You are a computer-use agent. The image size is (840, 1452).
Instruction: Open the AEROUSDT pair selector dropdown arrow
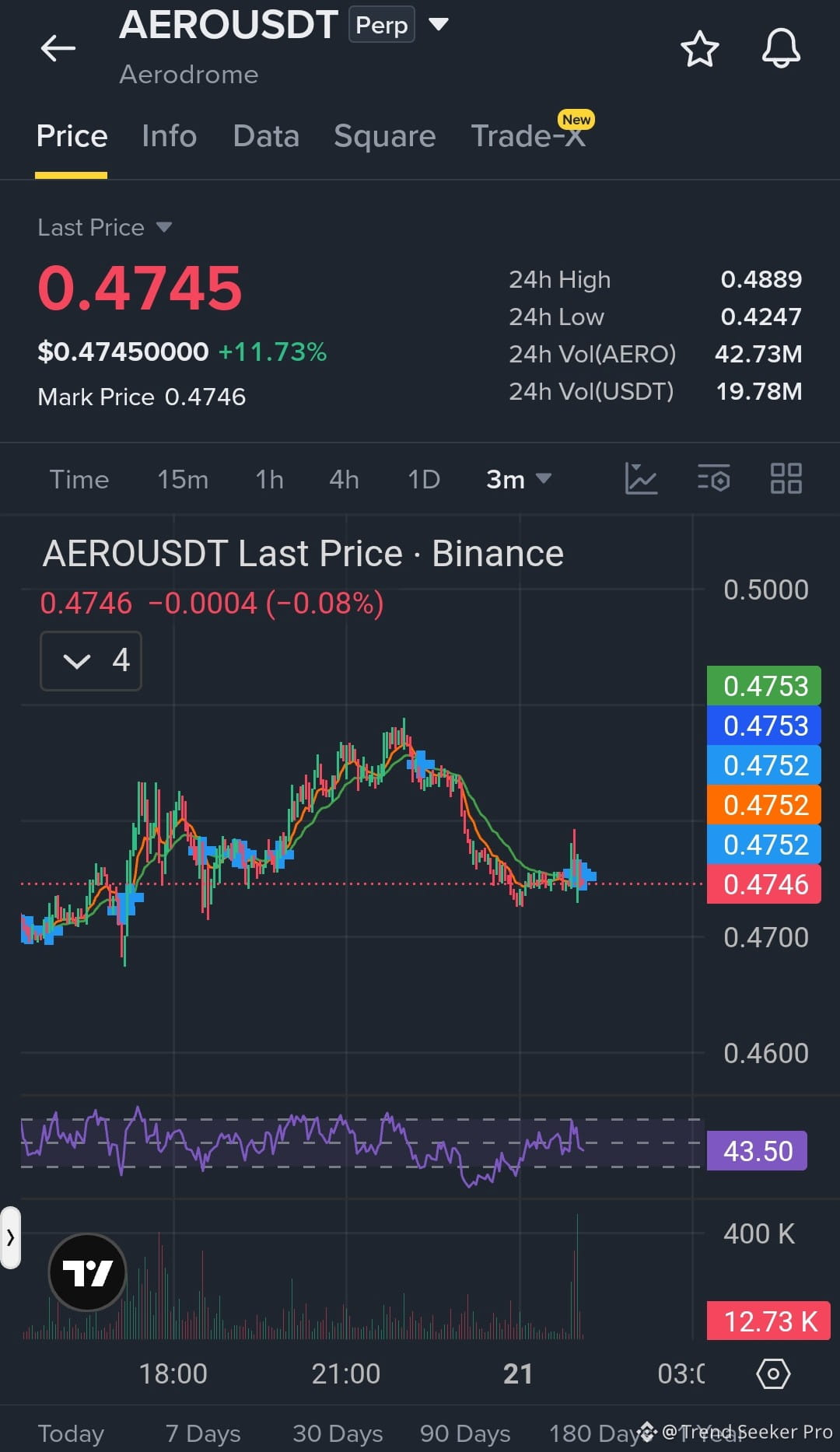click(439, 25)
